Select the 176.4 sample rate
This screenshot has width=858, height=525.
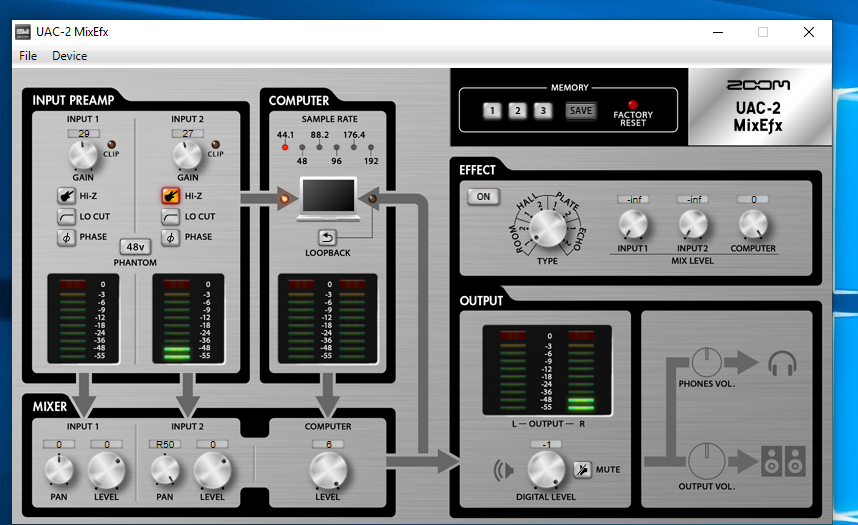pyautogui.click(x=354, y=147)
